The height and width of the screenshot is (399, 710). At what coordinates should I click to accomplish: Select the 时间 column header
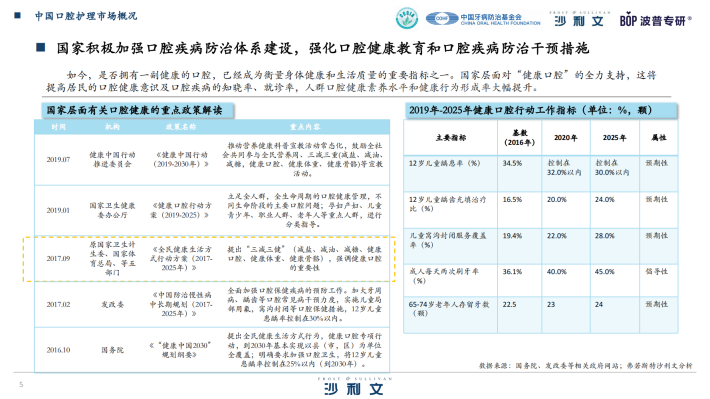click(58, 127)
